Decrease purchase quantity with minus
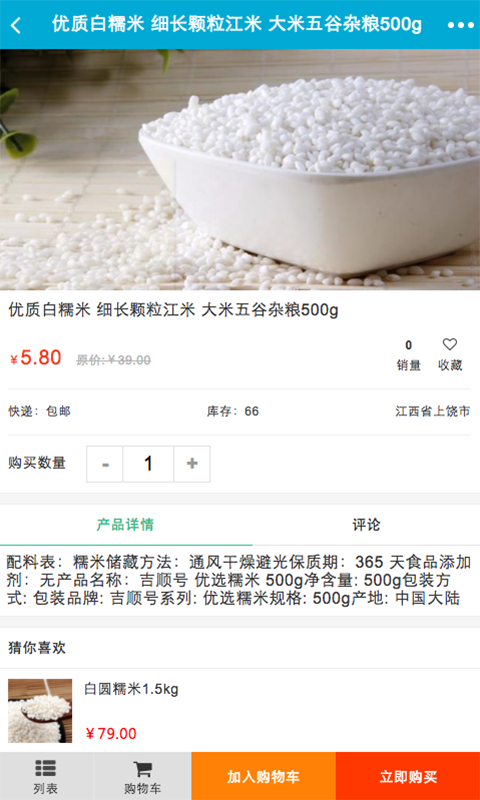Image resolution: width=480 pixels, height=800 pixels. [105, 464]
